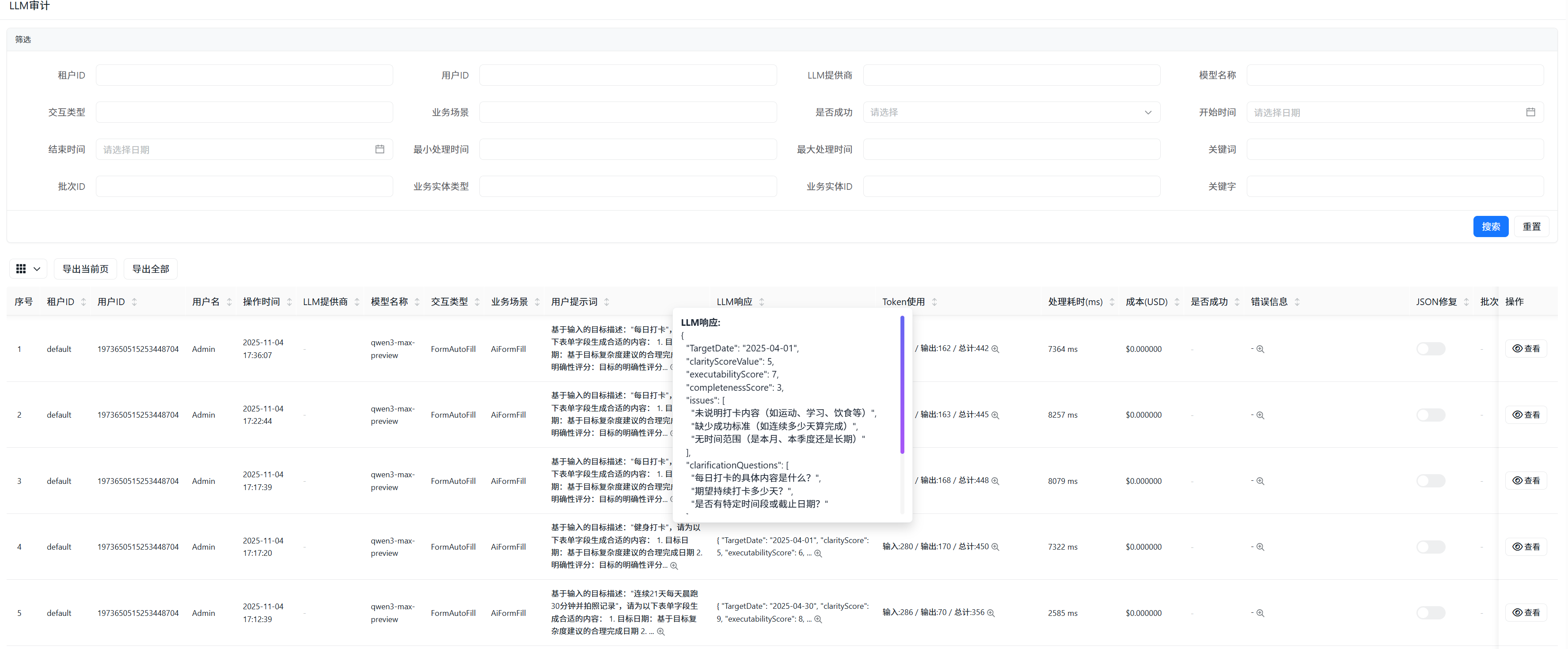Image resolution: width=1568 pixels, height=649 pixels.
Task: Click sort icon on 处理耗时(ms) column
Action: 1112,302
